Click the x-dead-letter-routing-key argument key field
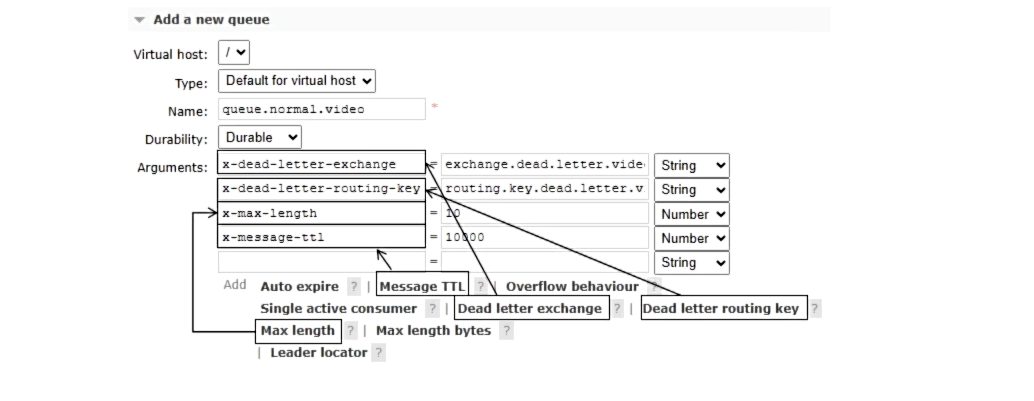1034x401 pixels. 322,189
